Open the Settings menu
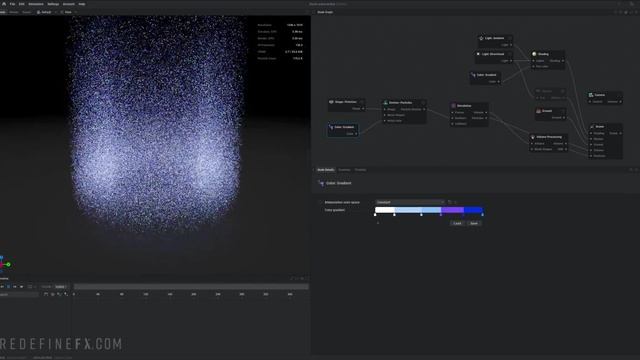 pos(53,4)
